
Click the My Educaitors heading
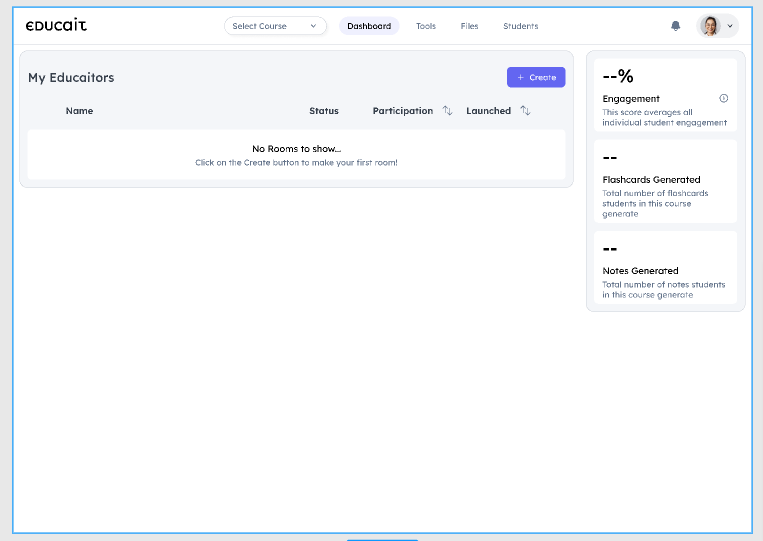[x=71, y=77]
